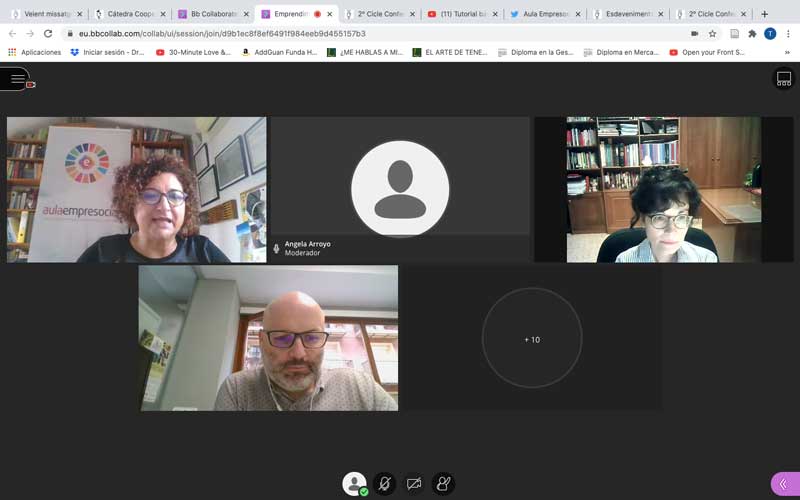The image size is (800, 500).
Task: Open EL ARTE DE TENE bookmark
Action: click(x=450, y=53)
